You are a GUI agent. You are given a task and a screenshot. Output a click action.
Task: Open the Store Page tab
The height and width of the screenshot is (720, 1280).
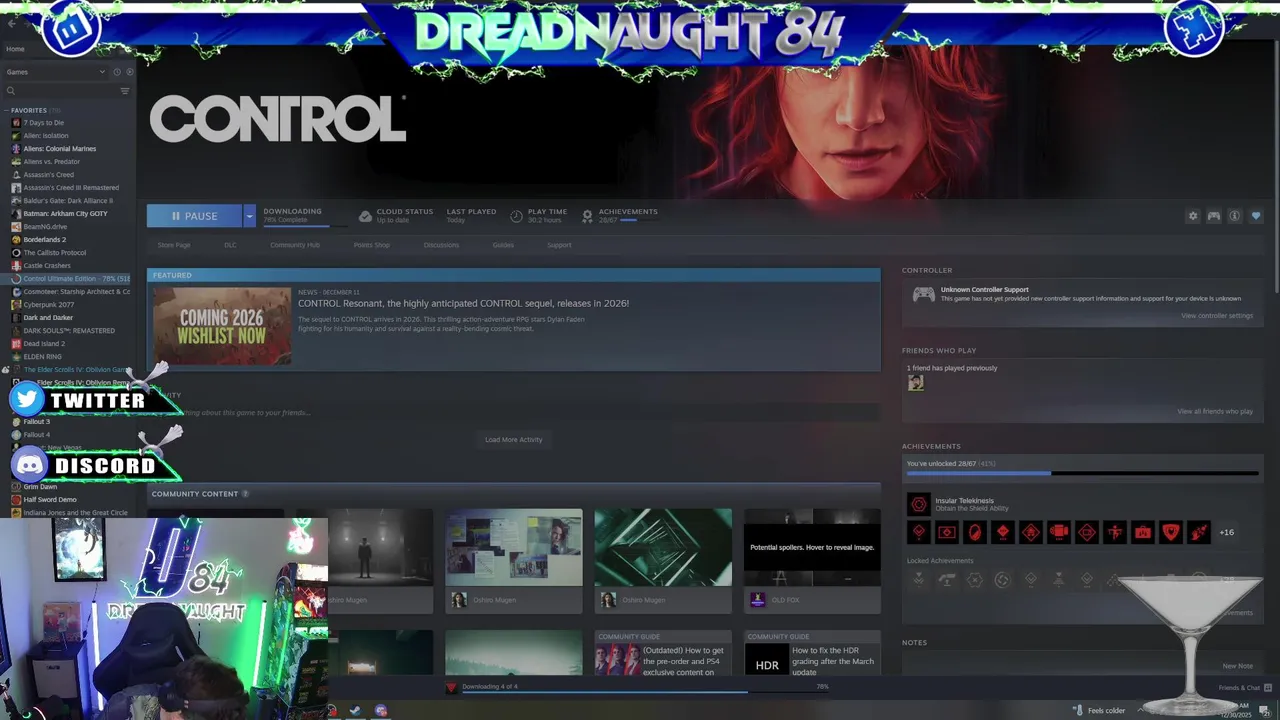coord(174,245)
